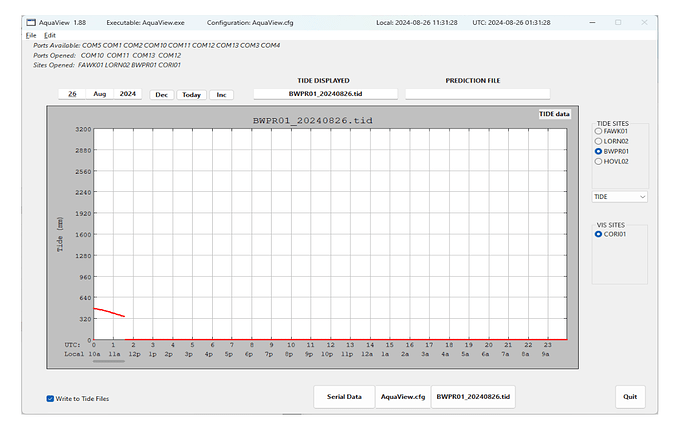Click the Inc button to increment date
This screenshot has width=690, height=443.
[221, 95]
